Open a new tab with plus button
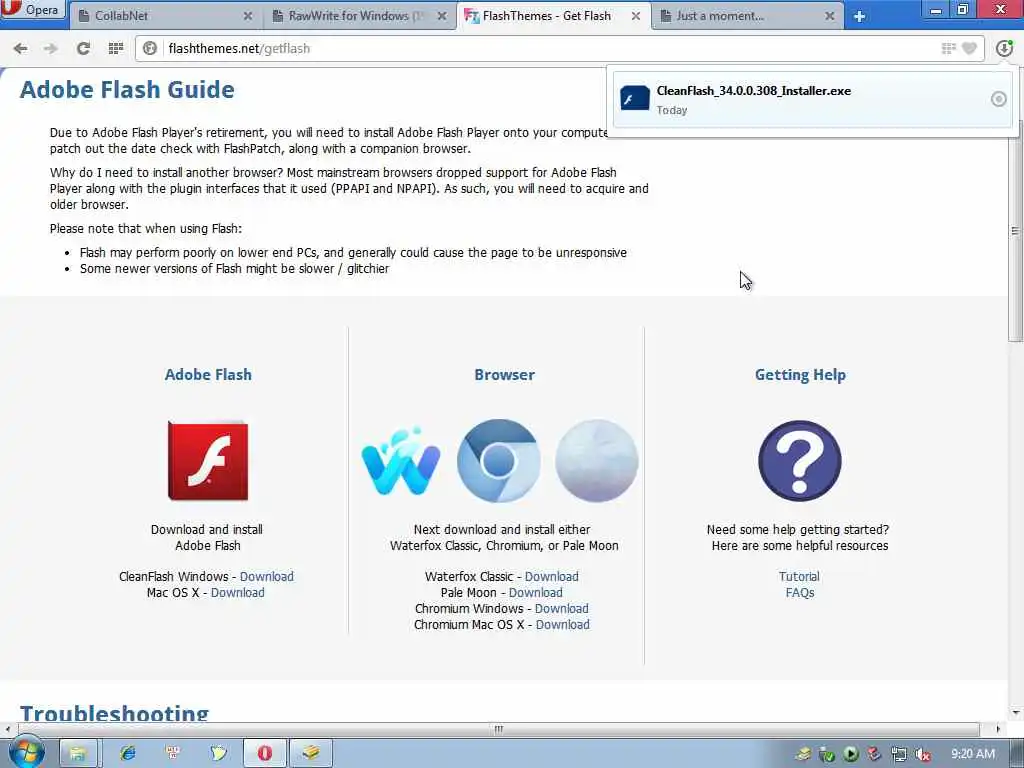1024x768 pixels. pyautogui.click(x=859, y=16)
